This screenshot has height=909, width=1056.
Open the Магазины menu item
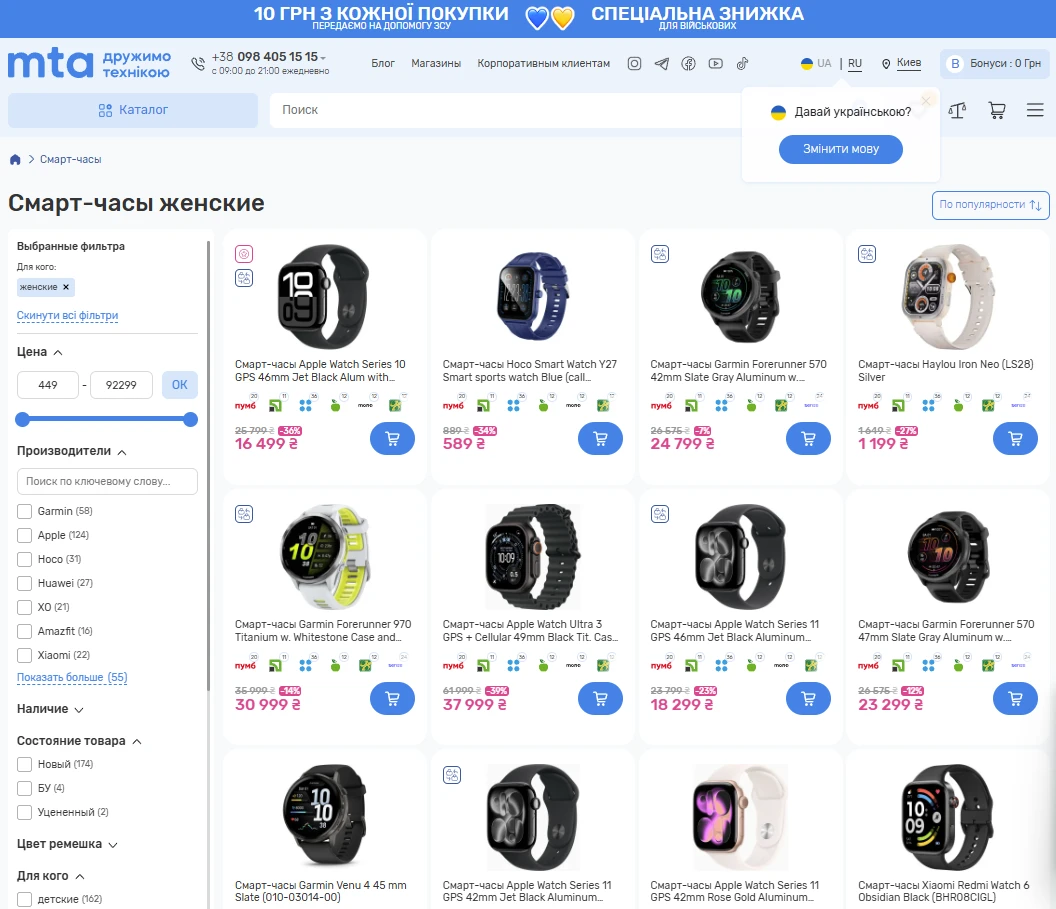436,63
